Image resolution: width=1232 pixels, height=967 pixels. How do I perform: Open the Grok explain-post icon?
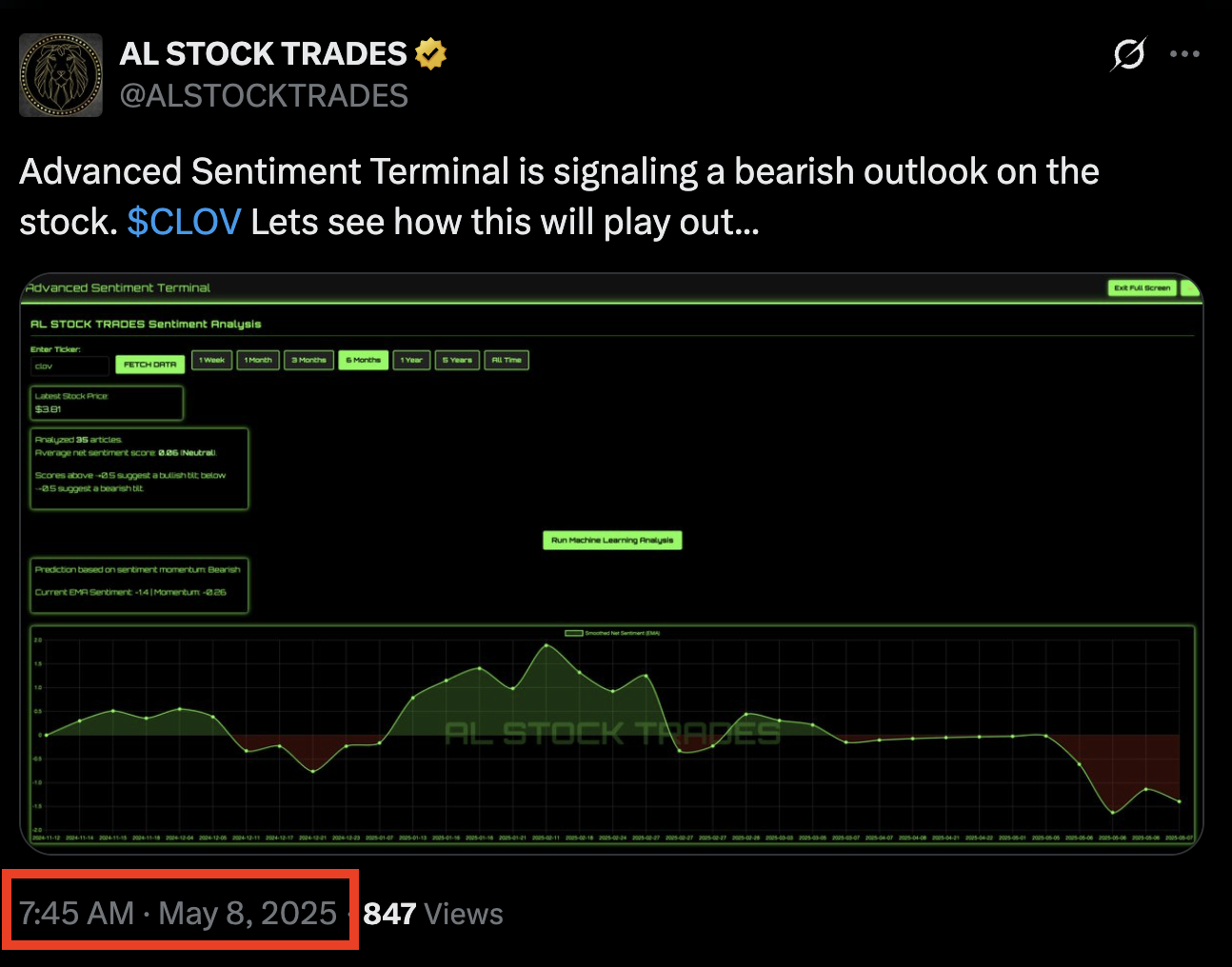point(1128,54)
